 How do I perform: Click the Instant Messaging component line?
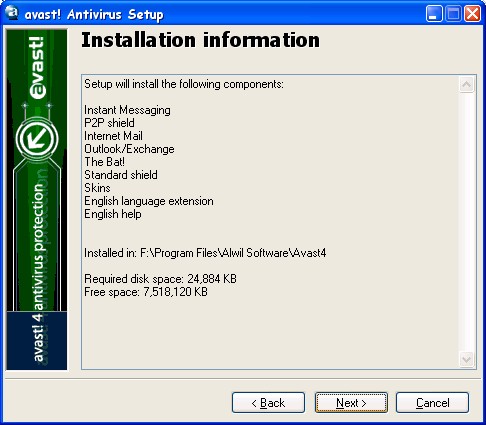127,110
